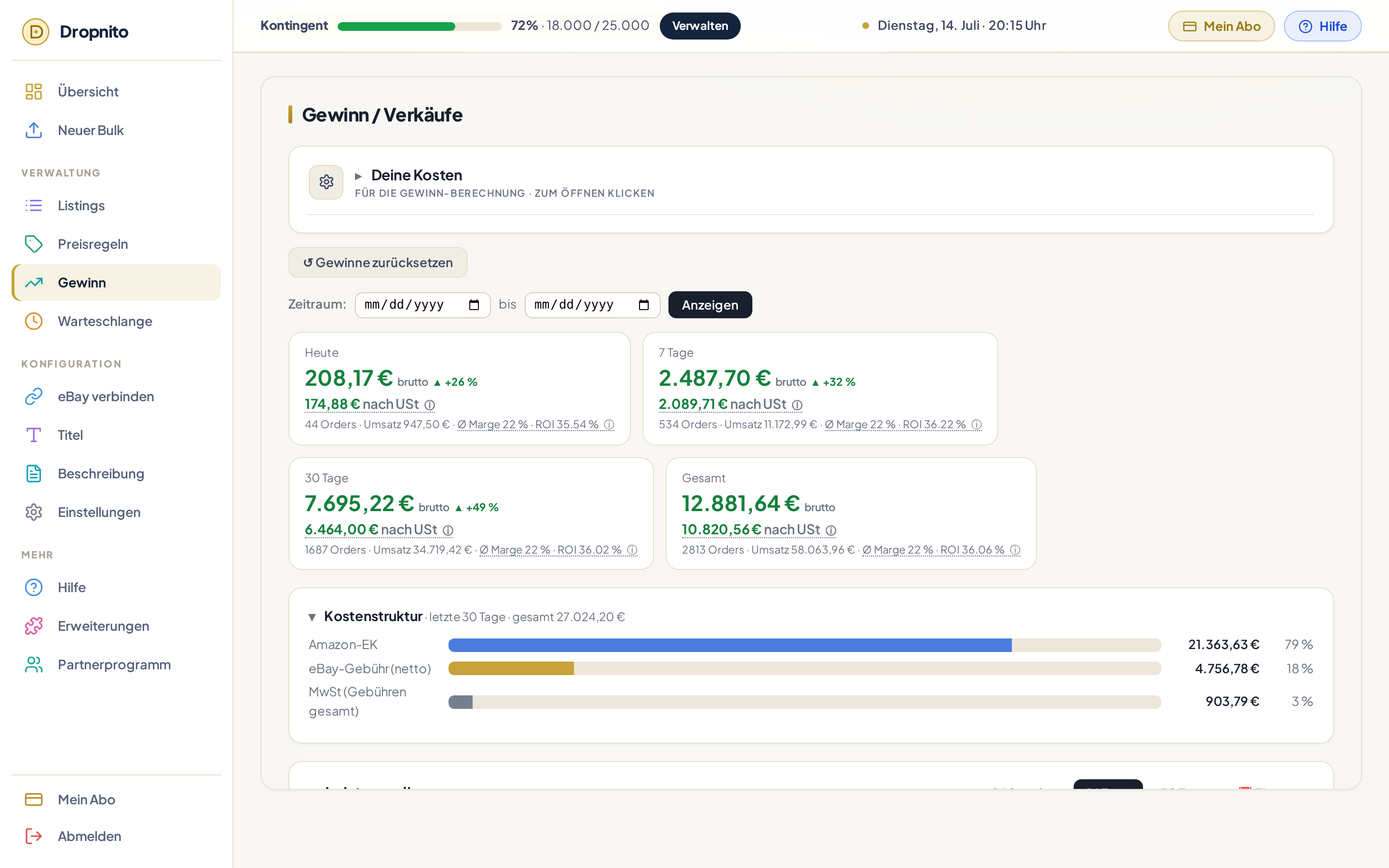
Task: Click the Zeitraum start date field
Action: click(422, 305)
